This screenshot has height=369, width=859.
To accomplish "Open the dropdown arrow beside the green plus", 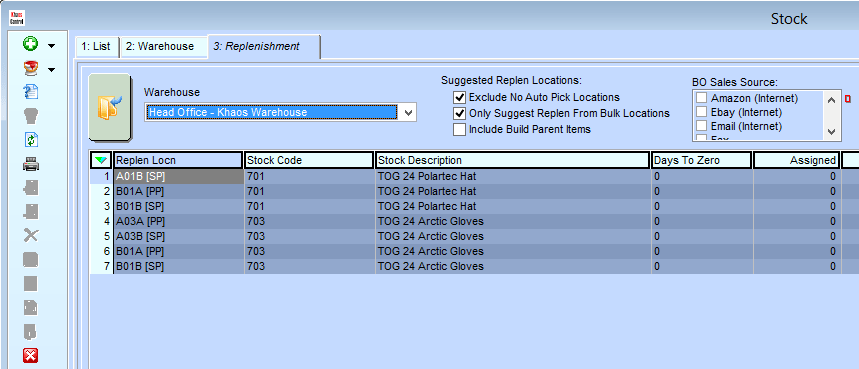I will 51,46.
